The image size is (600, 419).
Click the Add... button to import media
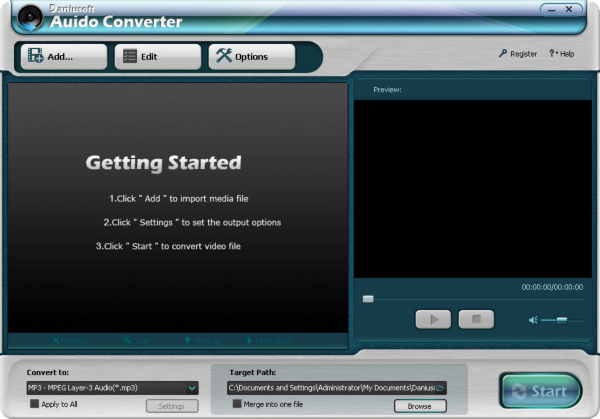pyautogui.click(x=64, y=57)
